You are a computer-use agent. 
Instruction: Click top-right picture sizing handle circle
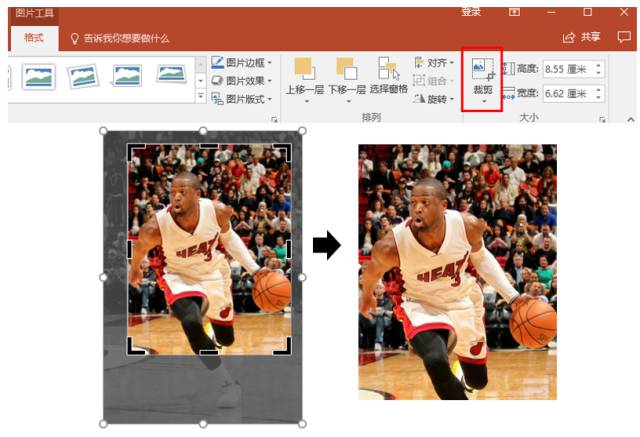[x=302, y=131]
